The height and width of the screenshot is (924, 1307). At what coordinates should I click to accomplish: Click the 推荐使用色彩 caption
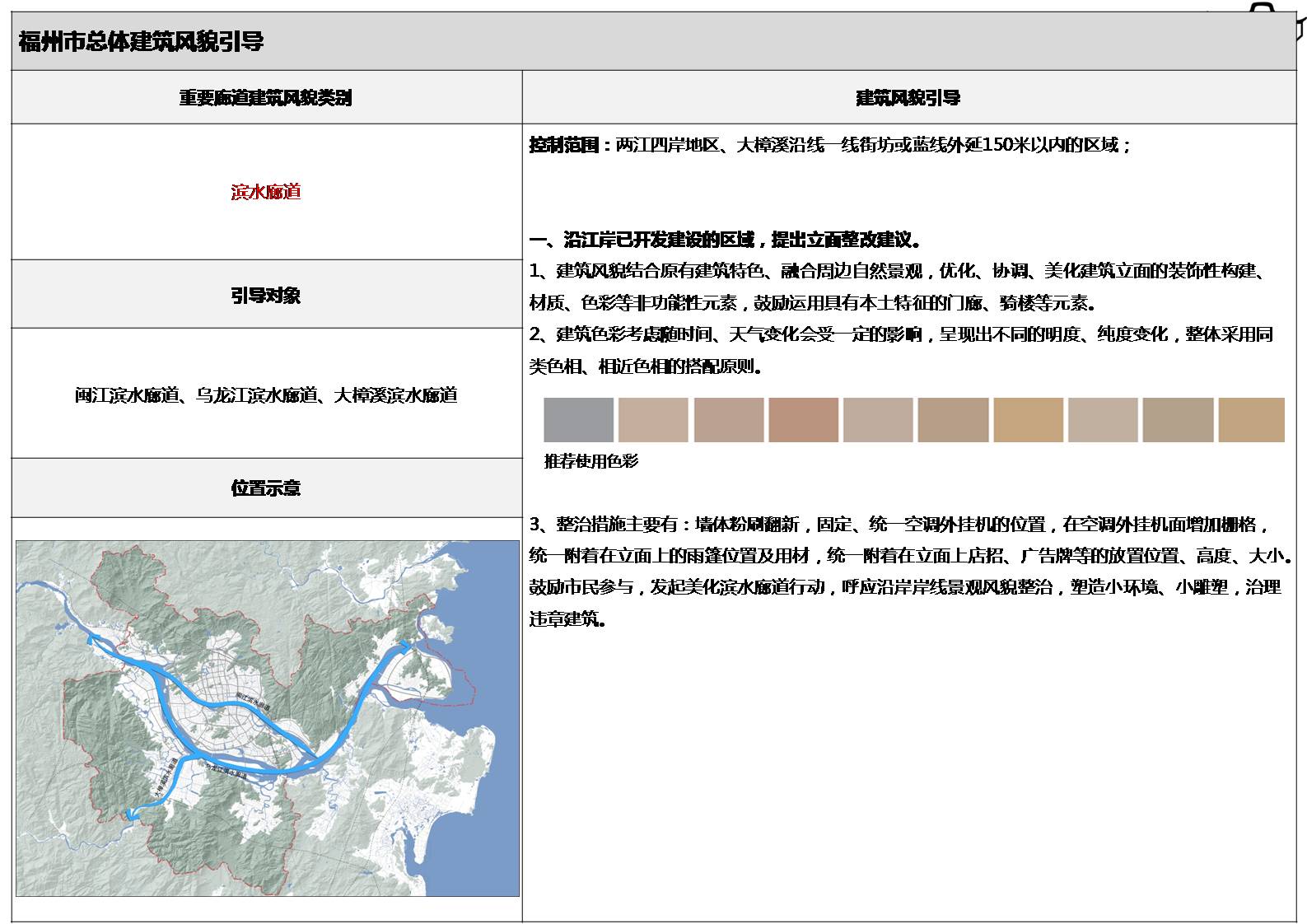590,461
